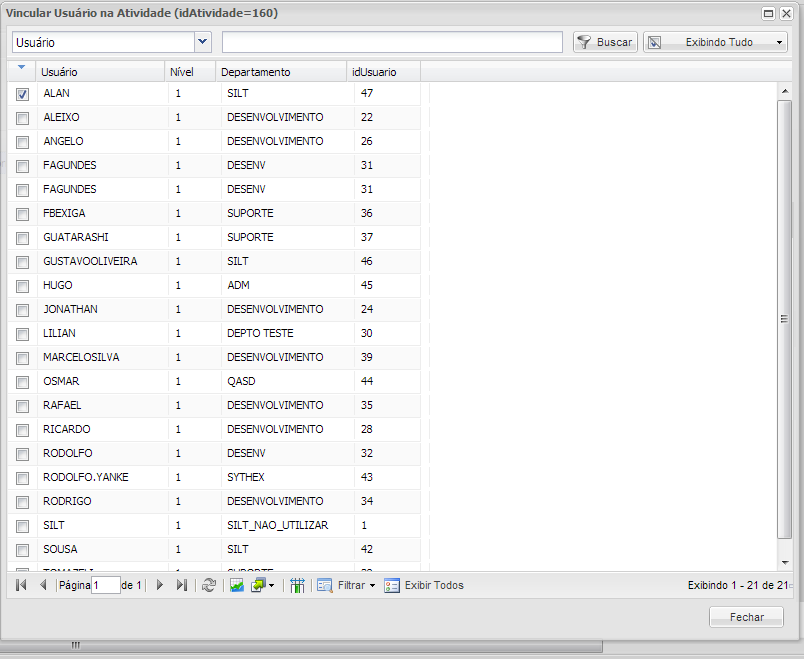Screen dimensions: 804x659
Task: Check the FBEXIGA row checkbox
Action: (x=22, y=214)
